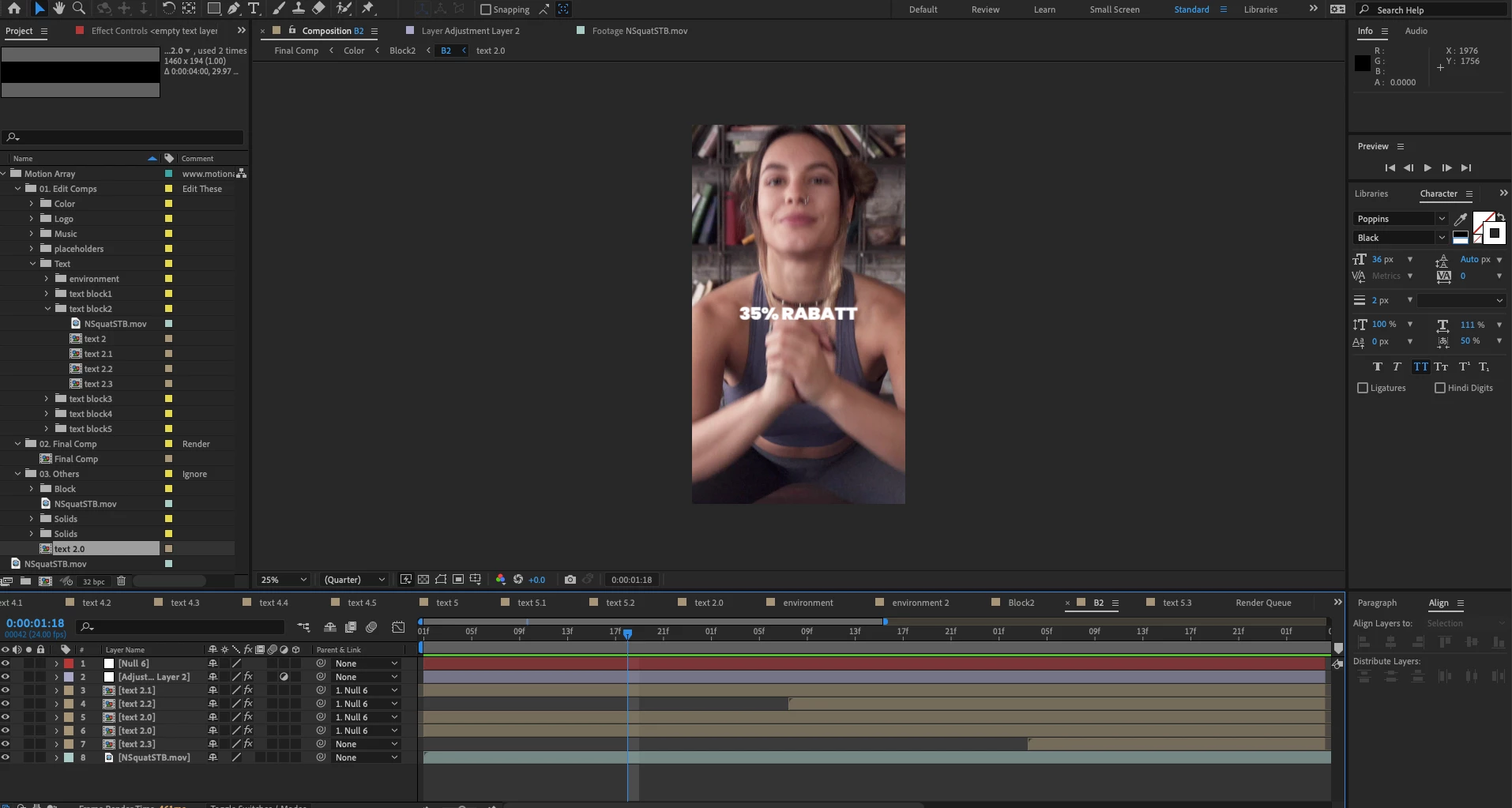Take a snapshot with camera icon
1512x808 pixels.
point(570,580)
